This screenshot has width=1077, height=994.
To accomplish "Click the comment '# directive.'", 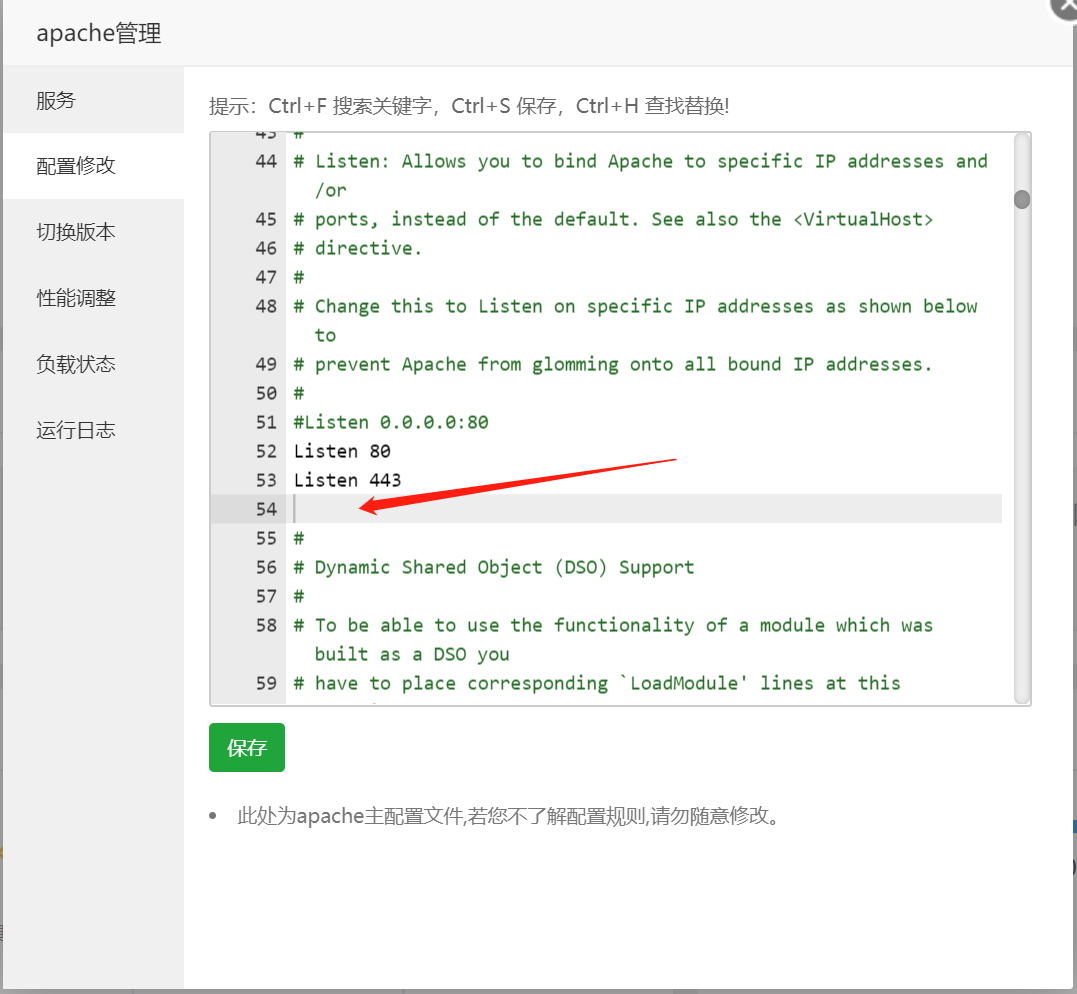I will point(357,248).
